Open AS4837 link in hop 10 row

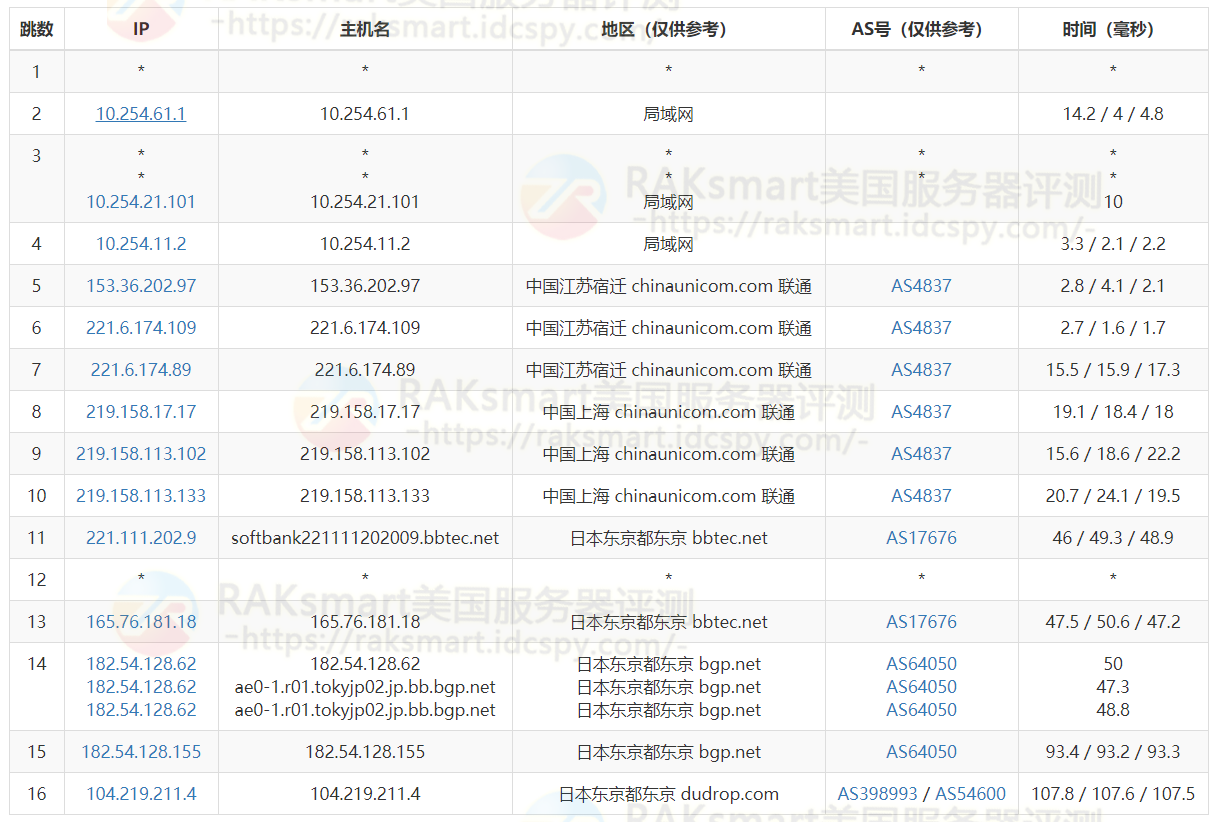pos(921,496)
